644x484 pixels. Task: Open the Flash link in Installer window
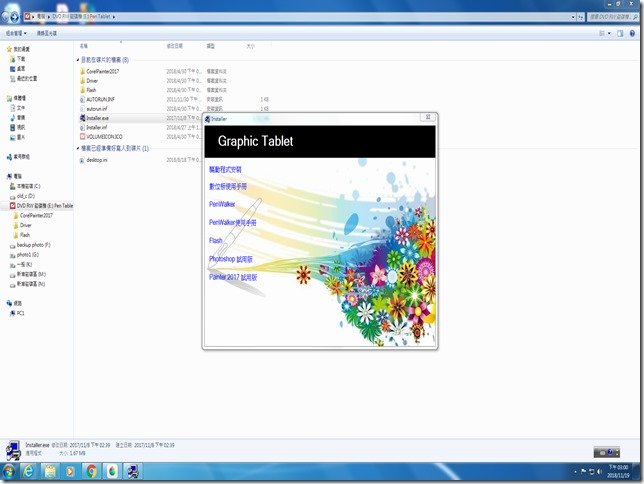coord(215,240)
